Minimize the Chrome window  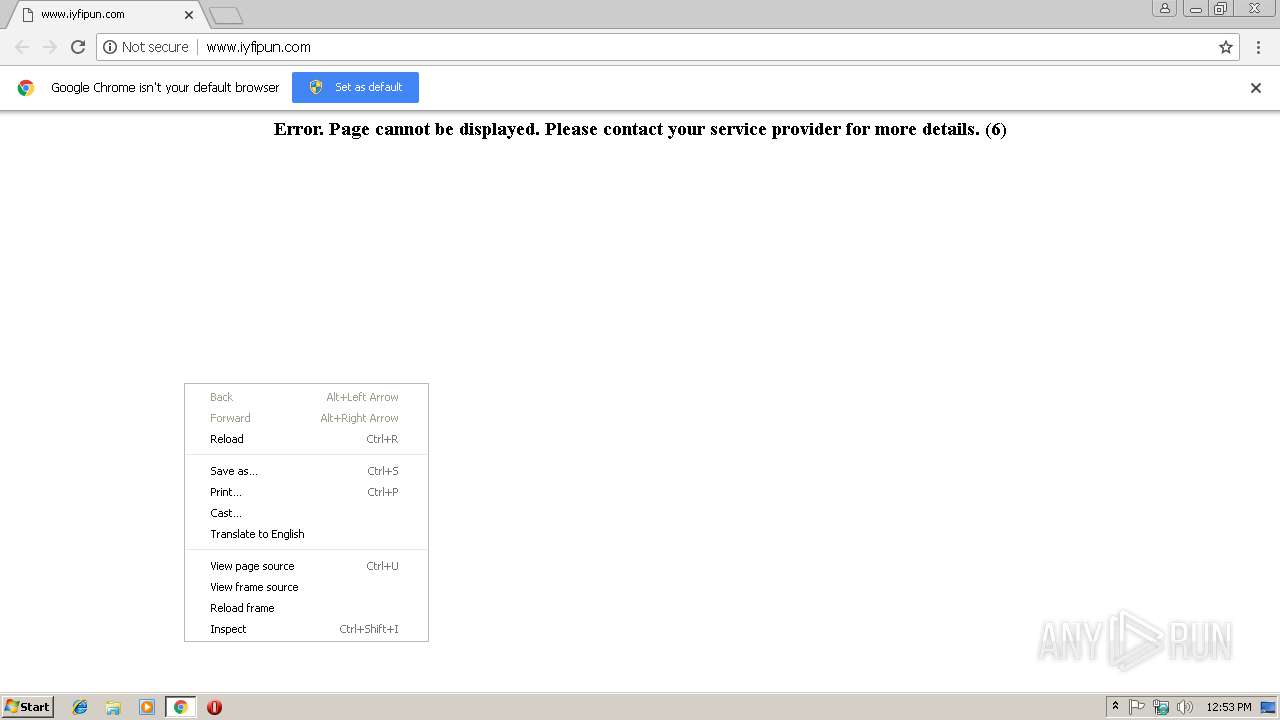[x=1196, y=8]
